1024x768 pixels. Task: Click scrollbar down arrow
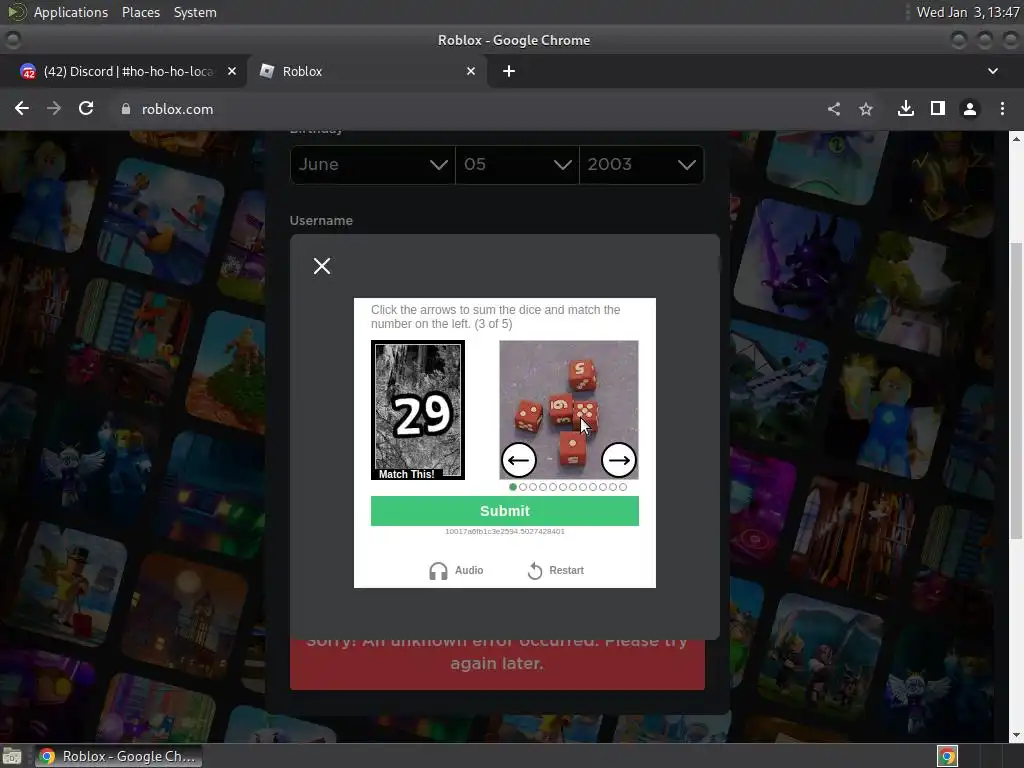(1016, 735)
